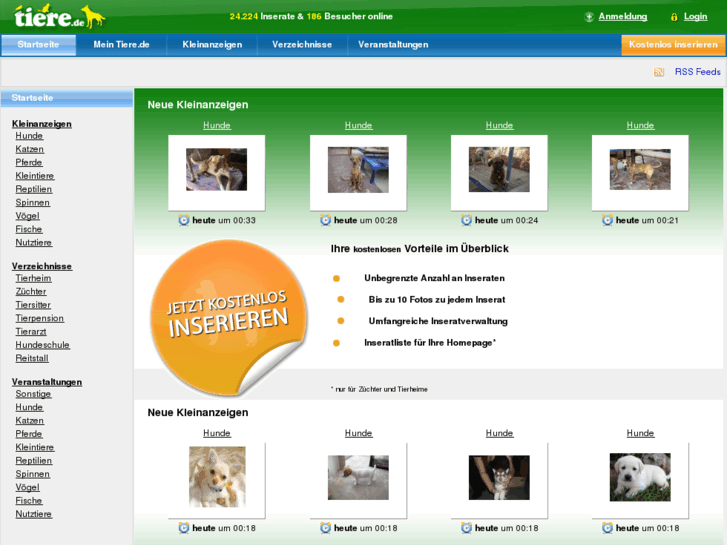Click the Login link
Screen dimensions: 727x545
pyautogui.click(x=695, y=17)
